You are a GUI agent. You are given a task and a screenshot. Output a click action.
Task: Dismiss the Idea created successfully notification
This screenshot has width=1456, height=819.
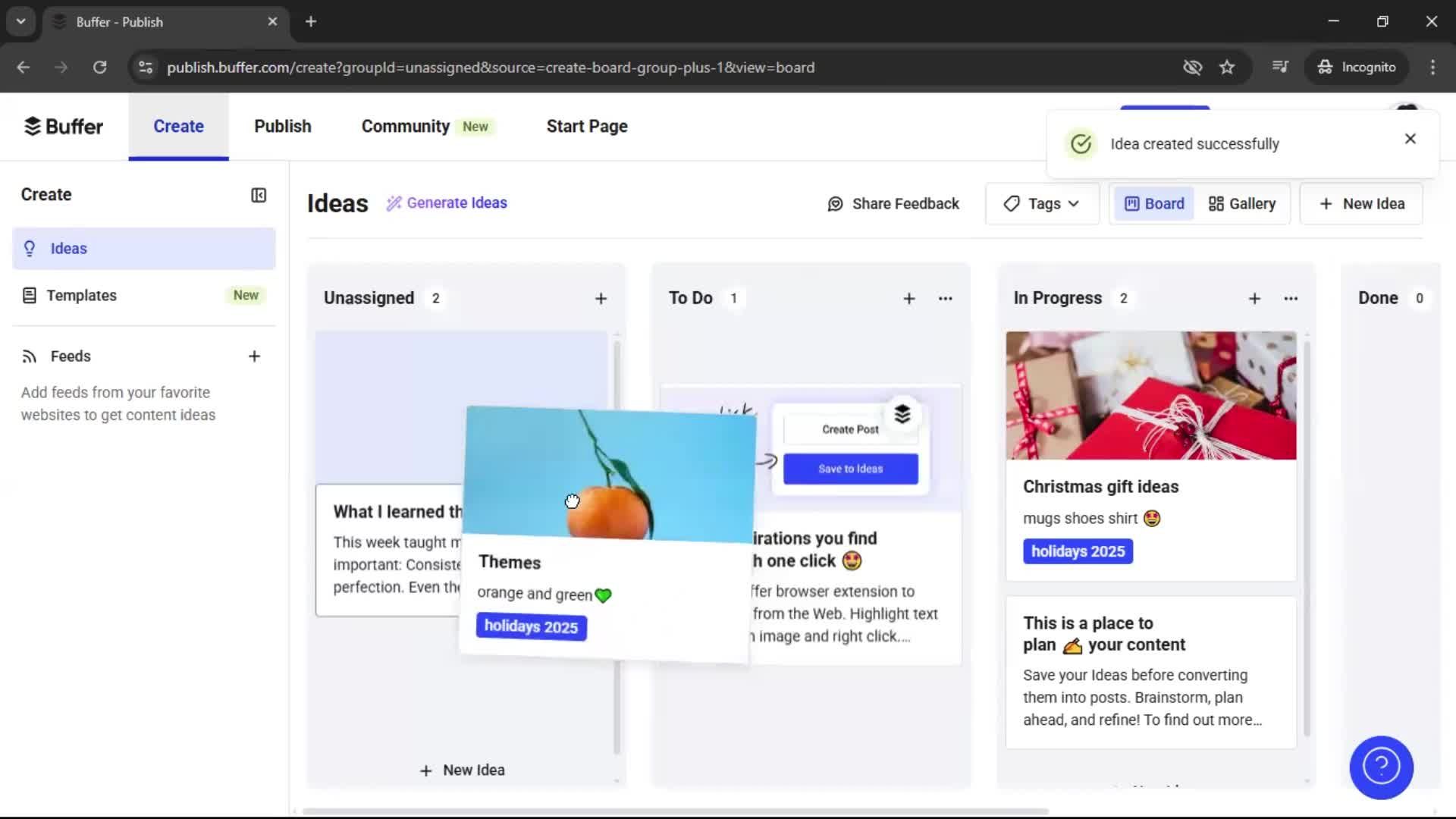[1410, 139]
